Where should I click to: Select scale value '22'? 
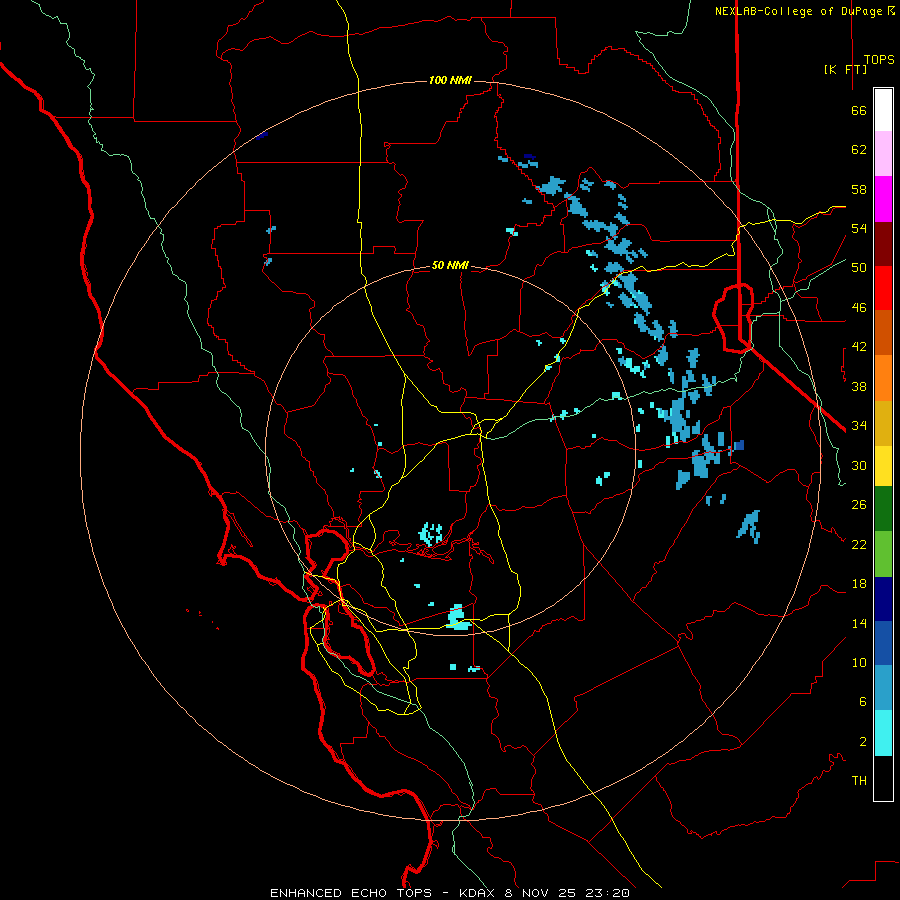coord(859,544)
